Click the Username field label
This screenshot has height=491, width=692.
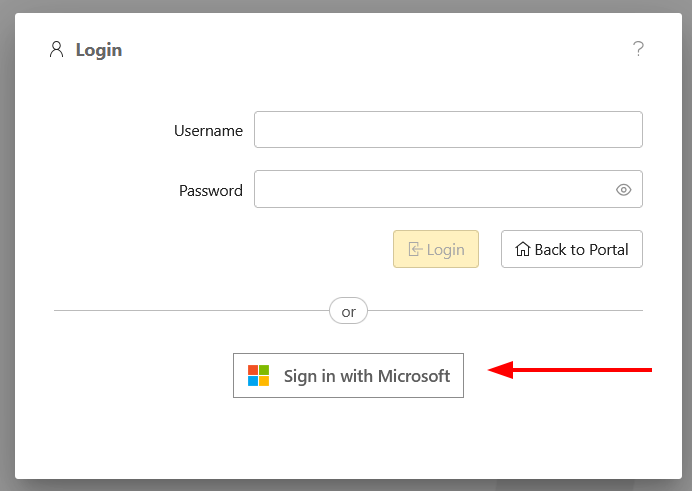coord(208,131)
